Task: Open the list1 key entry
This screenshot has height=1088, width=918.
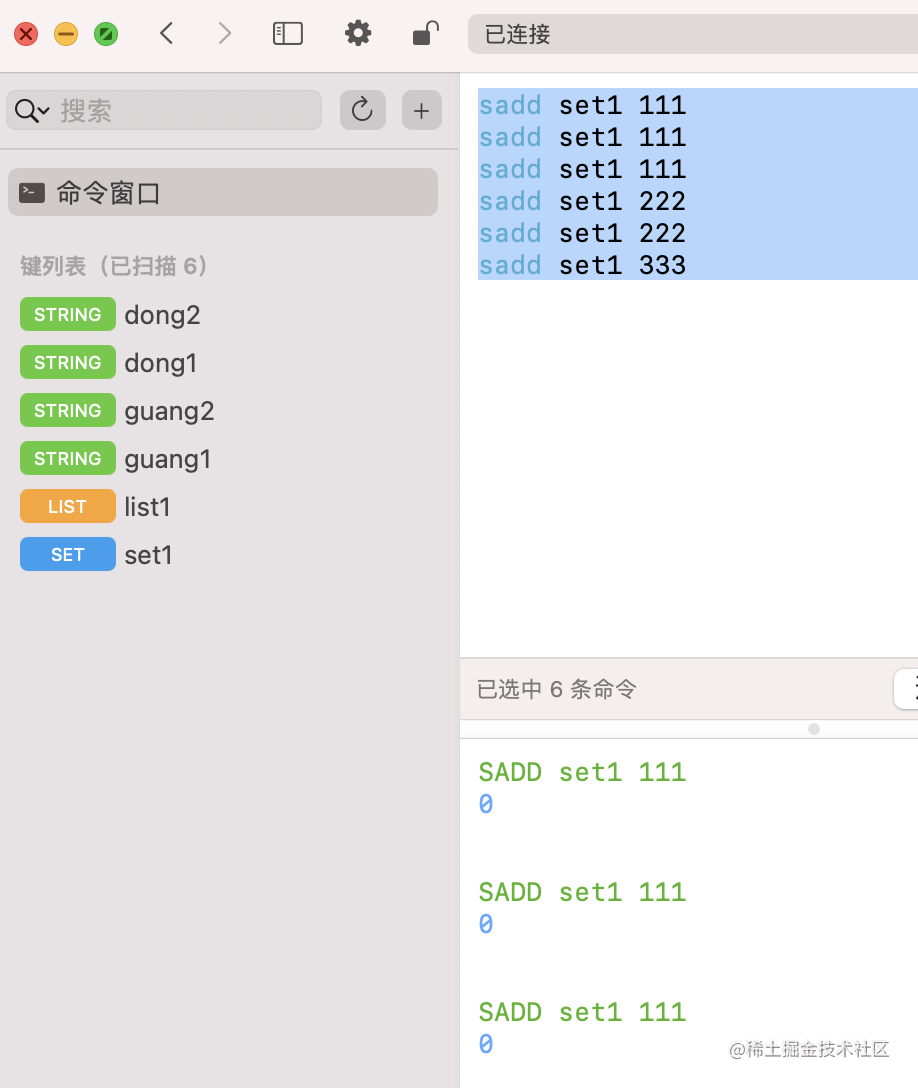Action: (147, 506)
